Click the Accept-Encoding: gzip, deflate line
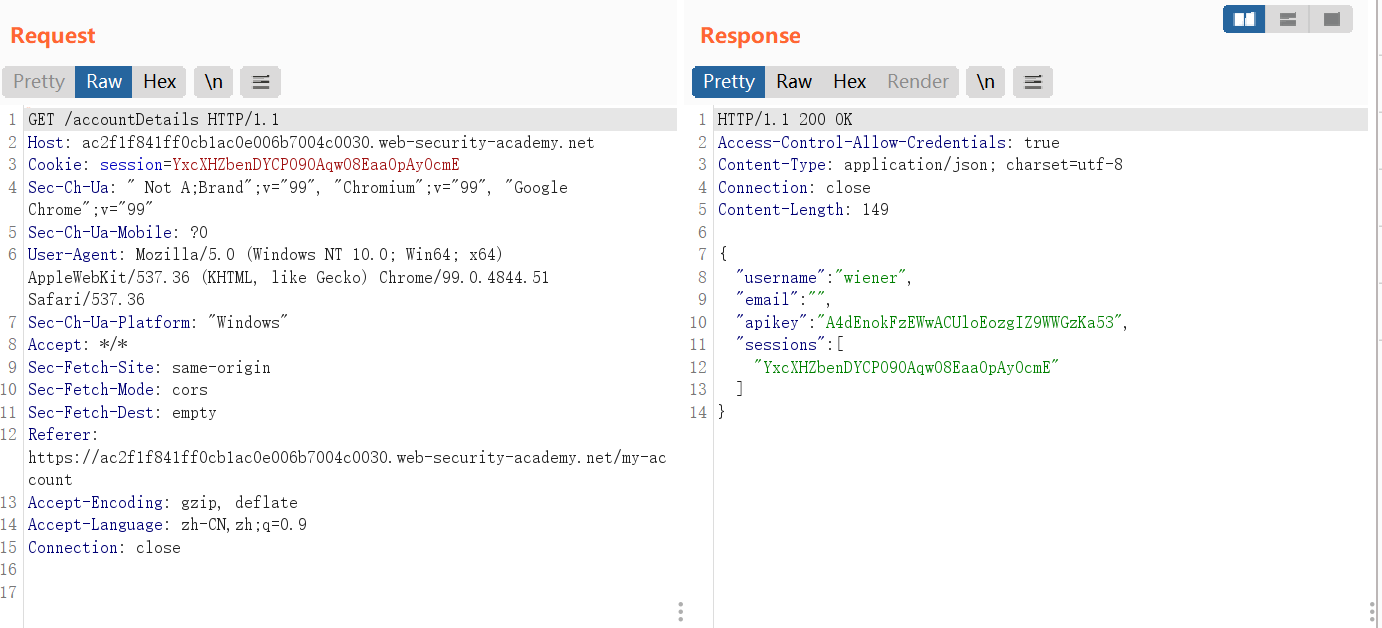The height and width of the screenshot is (628, 1382). click(x=163, y=503)
